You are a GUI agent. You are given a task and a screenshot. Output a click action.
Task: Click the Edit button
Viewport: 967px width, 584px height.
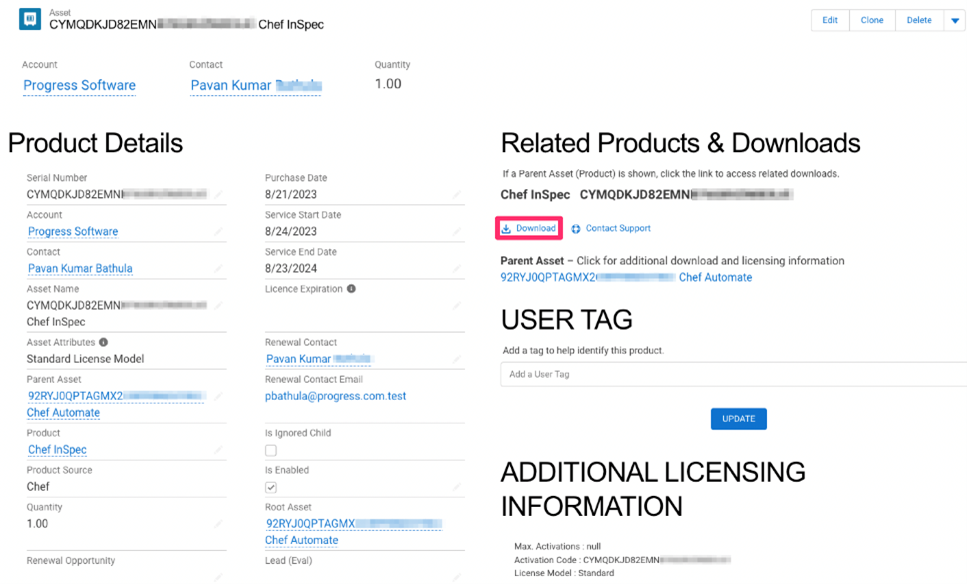pos(829,19)
